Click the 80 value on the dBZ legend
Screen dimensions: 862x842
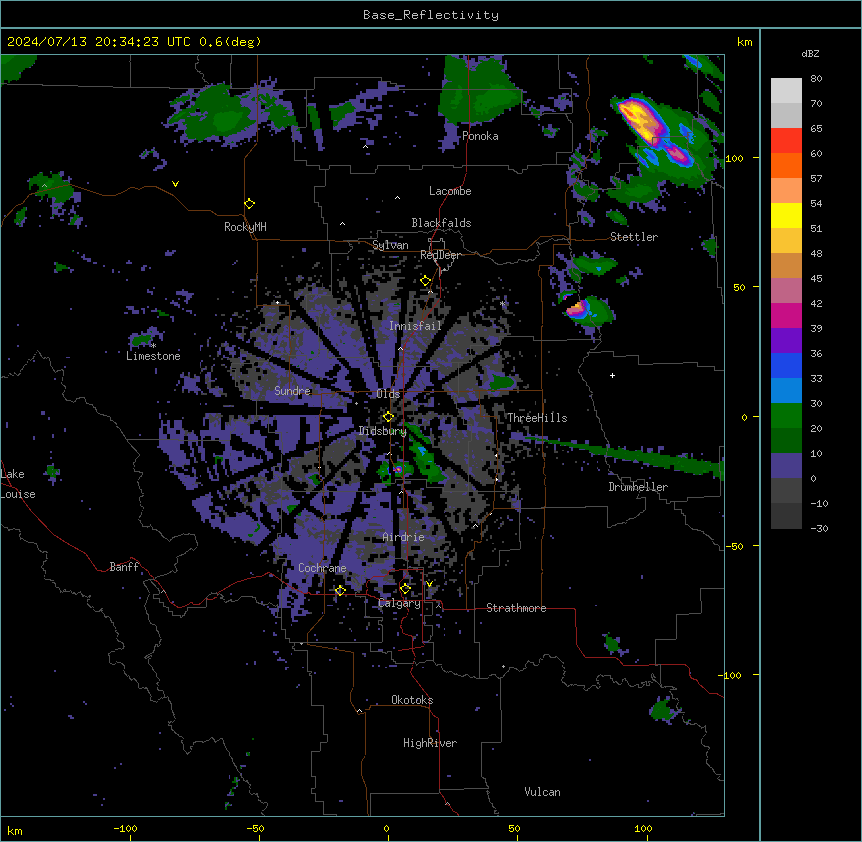pyautogui.click(x=816, y=78)
